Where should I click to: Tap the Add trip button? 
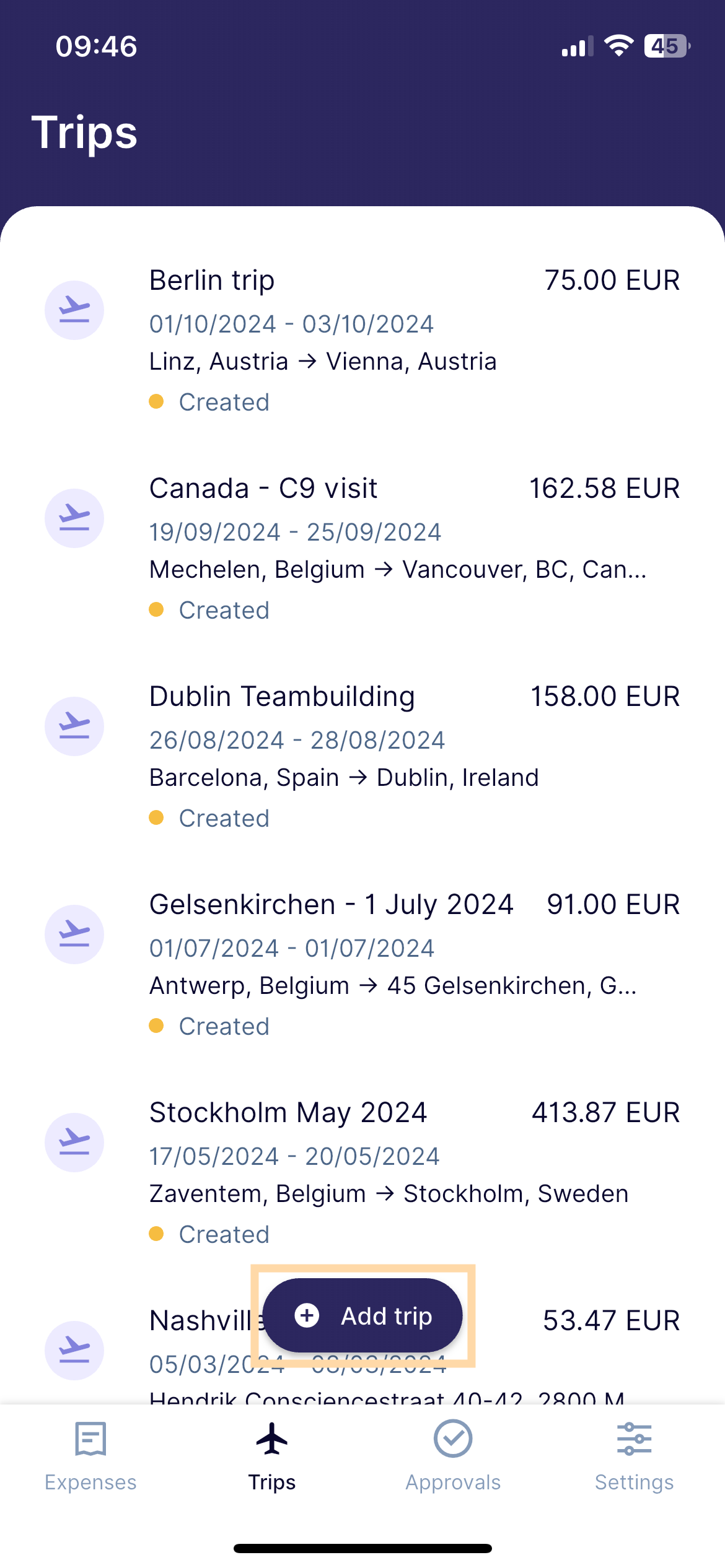(x=362, y=1315)
